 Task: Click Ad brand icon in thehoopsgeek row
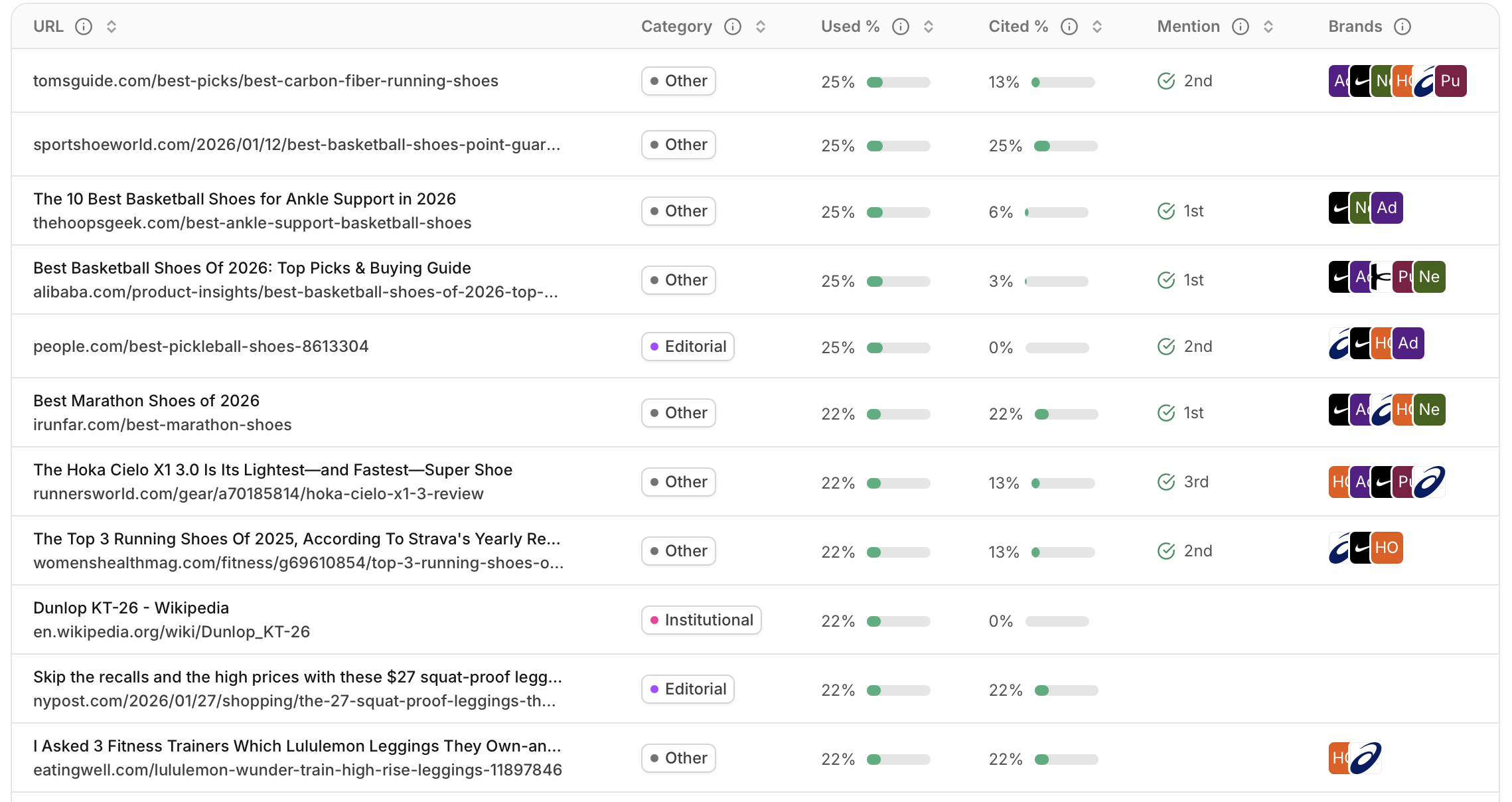click(1387, 208)
